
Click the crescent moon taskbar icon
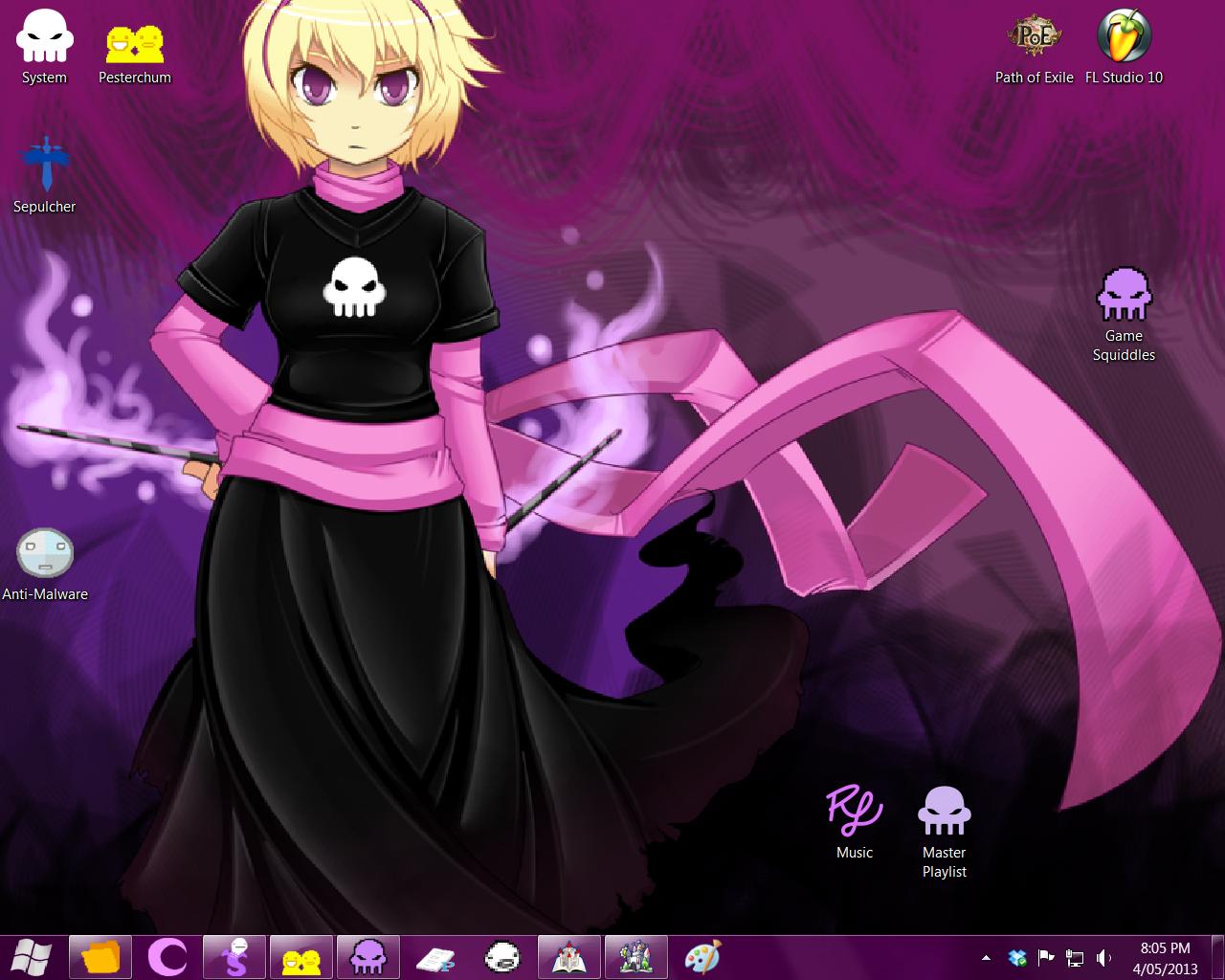pyautogui.click(x=168, y=956)
